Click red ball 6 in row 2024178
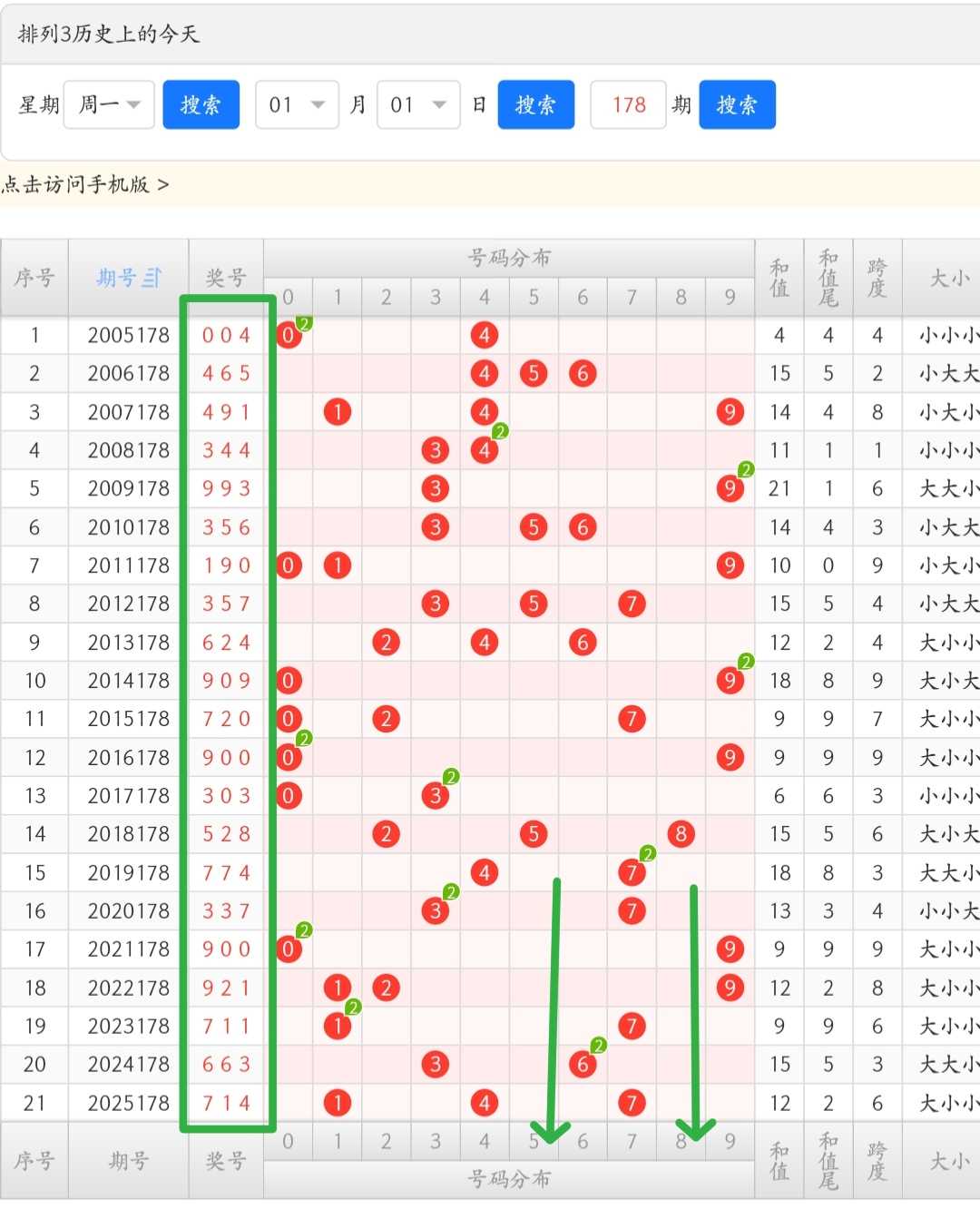This screenshot has height=1209, width=980. click(x=583, y=1065)
